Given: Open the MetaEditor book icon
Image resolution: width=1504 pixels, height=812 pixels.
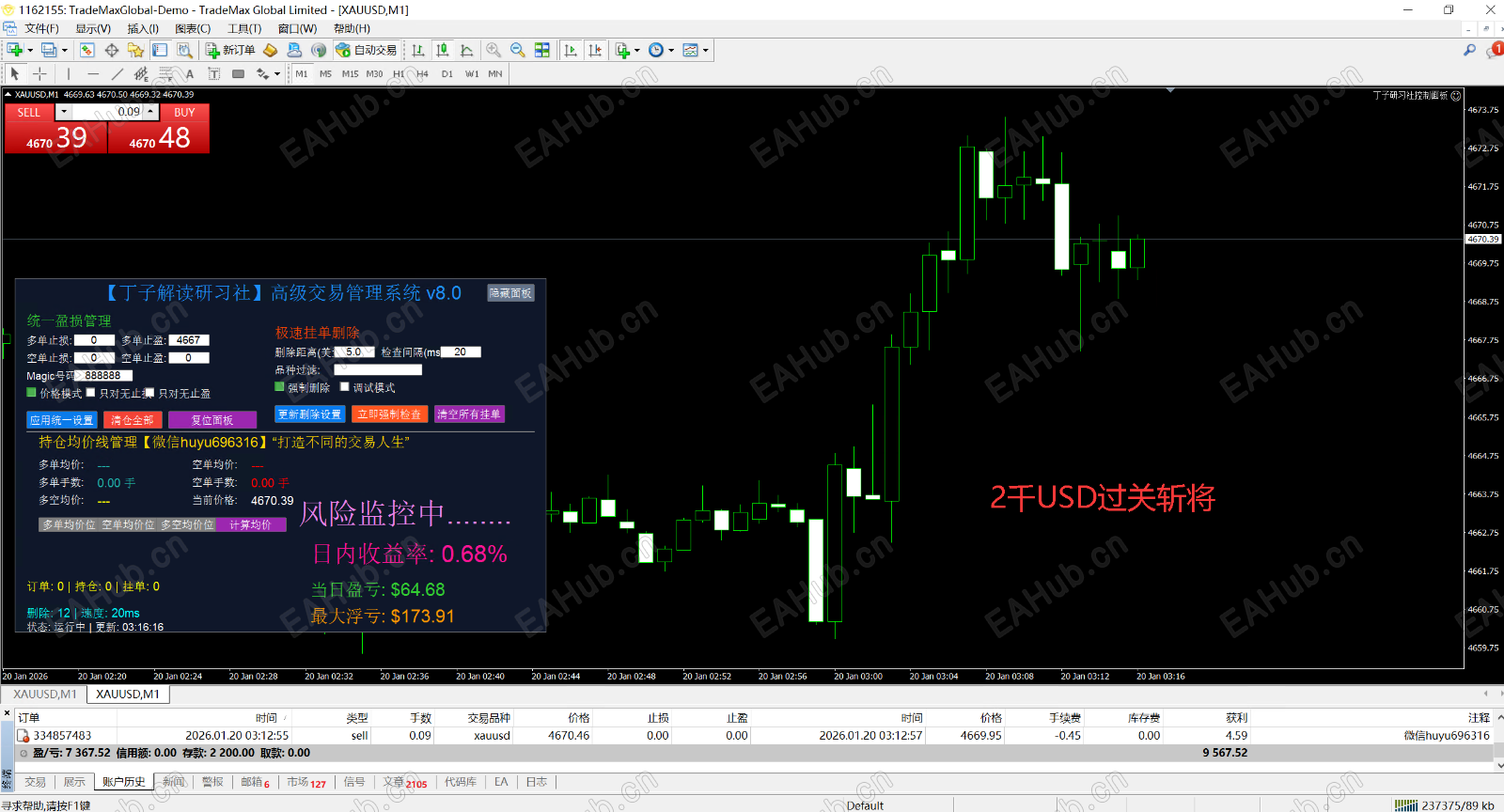Looking at the screenshot, I should pyautogui.click(x=270, y=50).
